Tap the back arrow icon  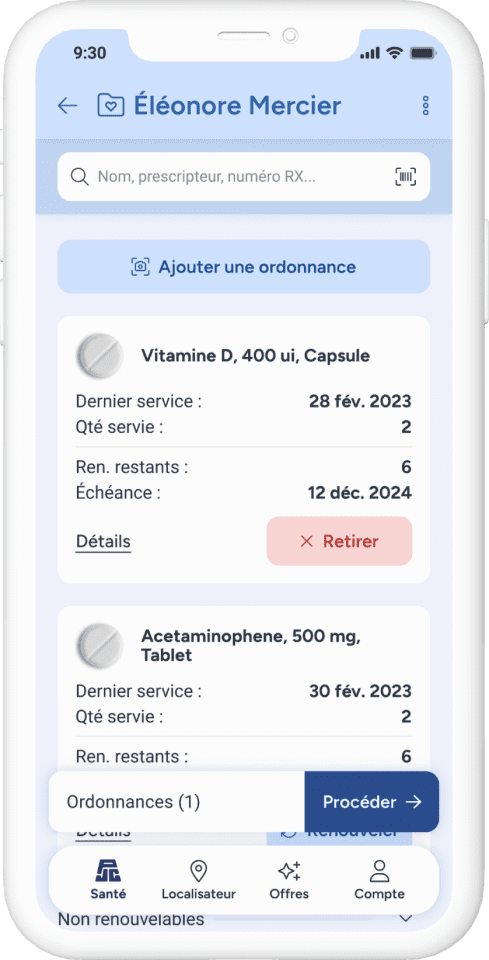[67, 106]
